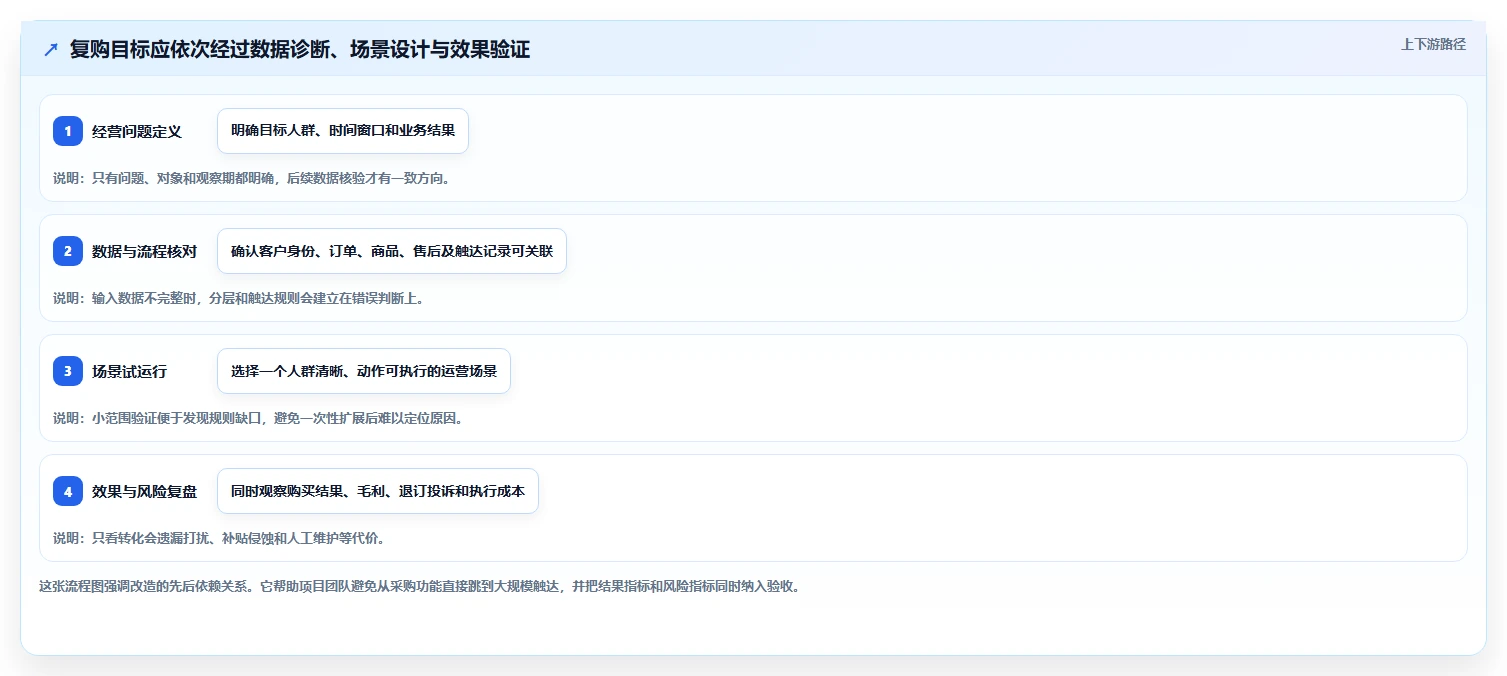Click the note 只有问题、对象和观察期都明确
Viewport: 1507px width, 676px height.
point(251,178)
